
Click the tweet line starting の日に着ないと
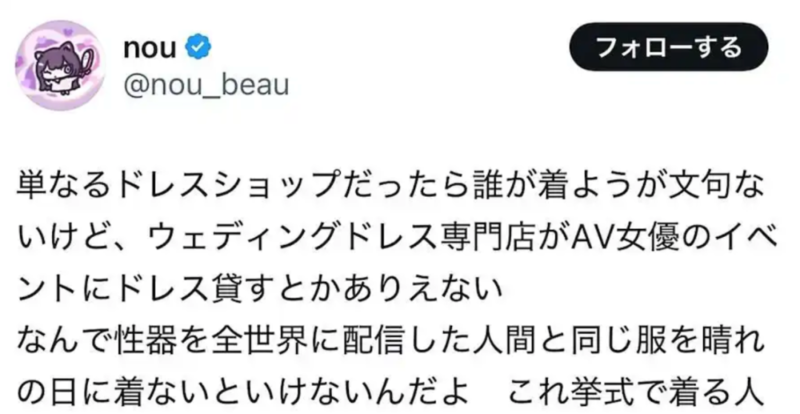tap(391, 393)
